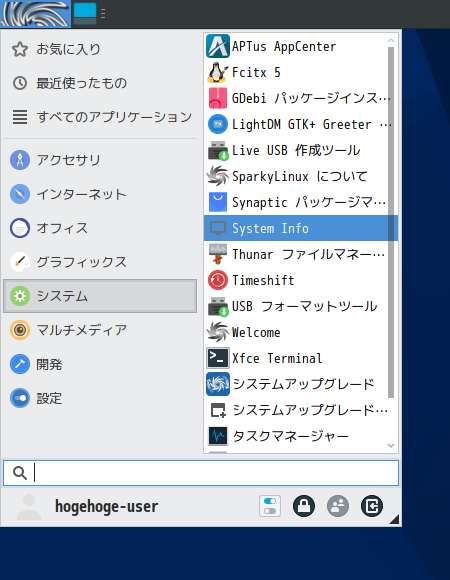Click the search input field
The height and width of the screenshot is (580, 450).
tap(201, 473)
